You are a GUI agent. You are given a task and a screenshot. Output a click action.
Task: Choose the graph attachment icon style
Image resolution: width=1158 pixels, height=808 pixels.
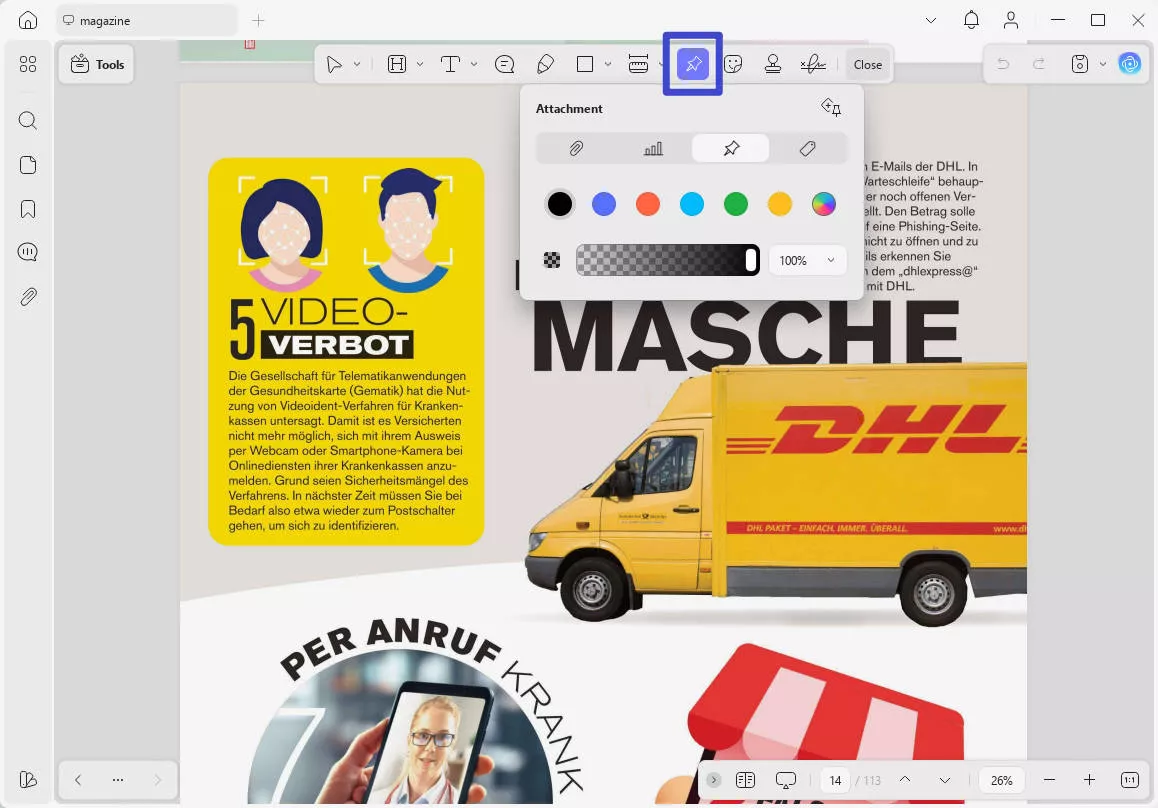(653, 148)
